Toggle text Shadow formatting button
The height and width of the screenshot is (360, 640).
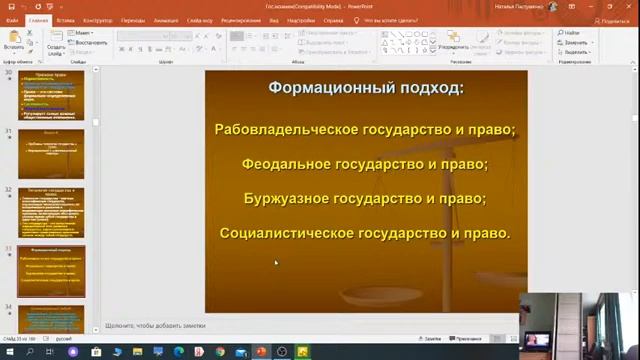click(149, 49)
